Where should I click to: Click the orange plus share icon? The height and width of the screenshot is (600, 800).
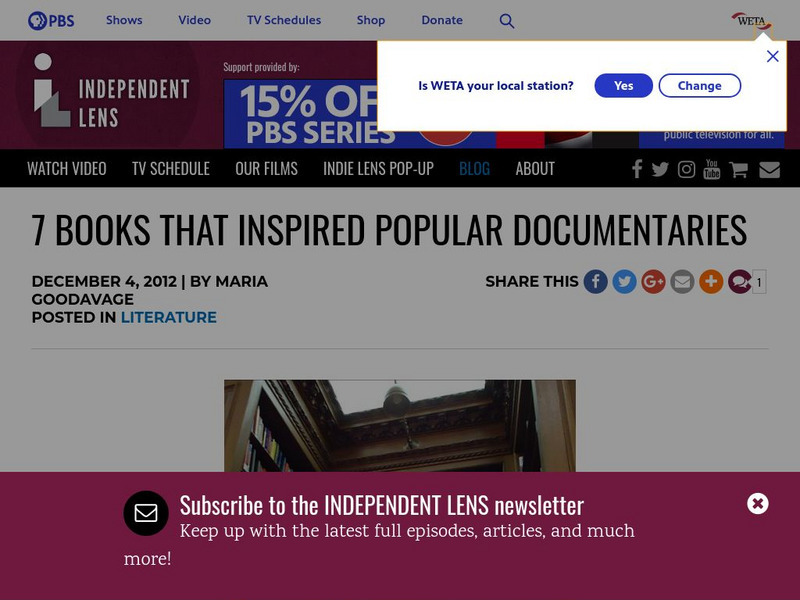(x=711, y=282)
